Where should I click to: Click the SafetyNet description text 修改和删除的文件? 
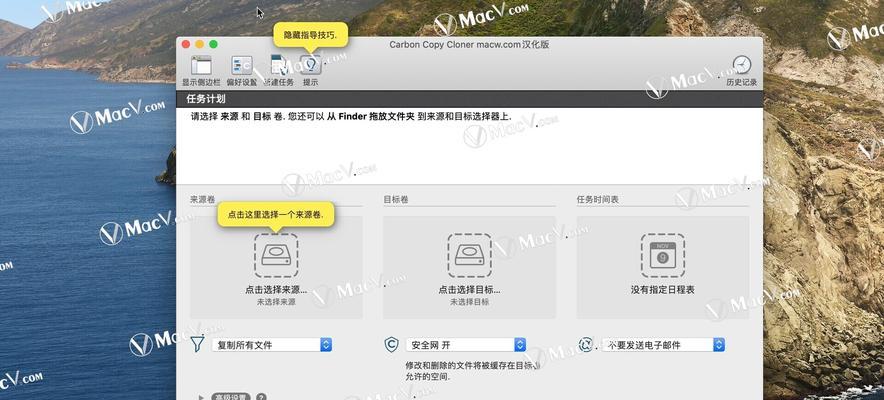pyautogui.click(x=472, y=371)
